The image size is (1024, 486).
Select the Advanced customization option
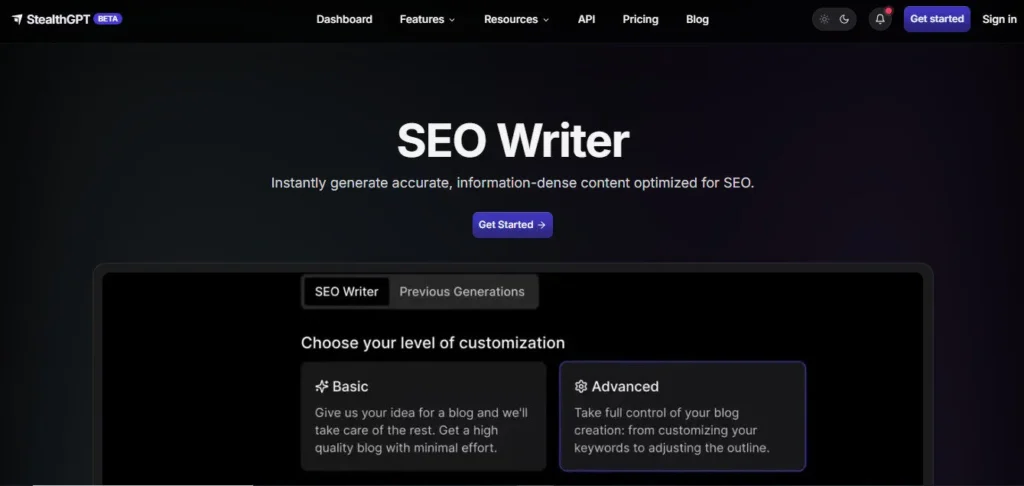click(682, 416)
